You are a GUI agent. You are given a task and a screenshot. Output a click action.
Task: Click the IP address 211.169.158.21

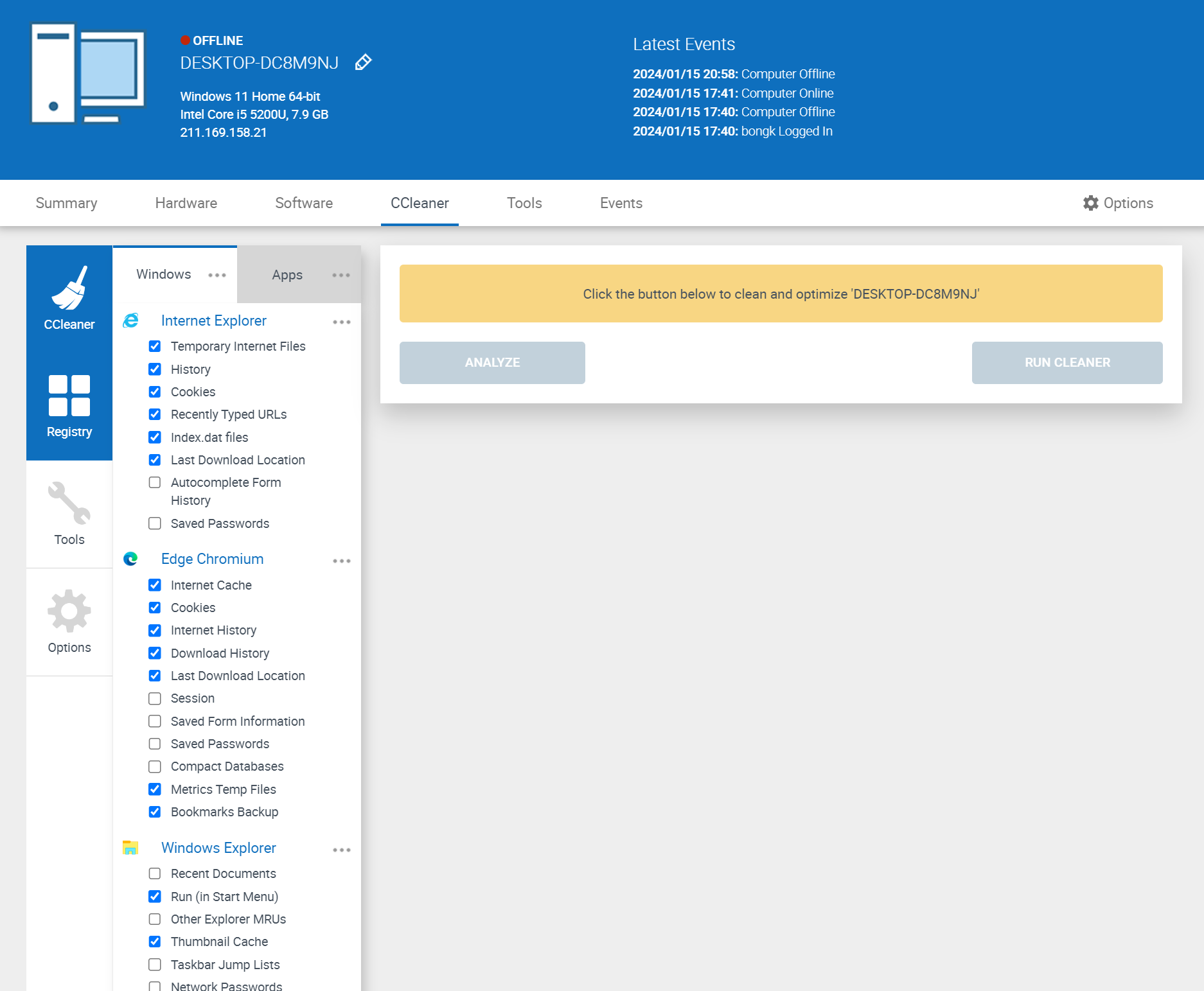tap(224, 132)
